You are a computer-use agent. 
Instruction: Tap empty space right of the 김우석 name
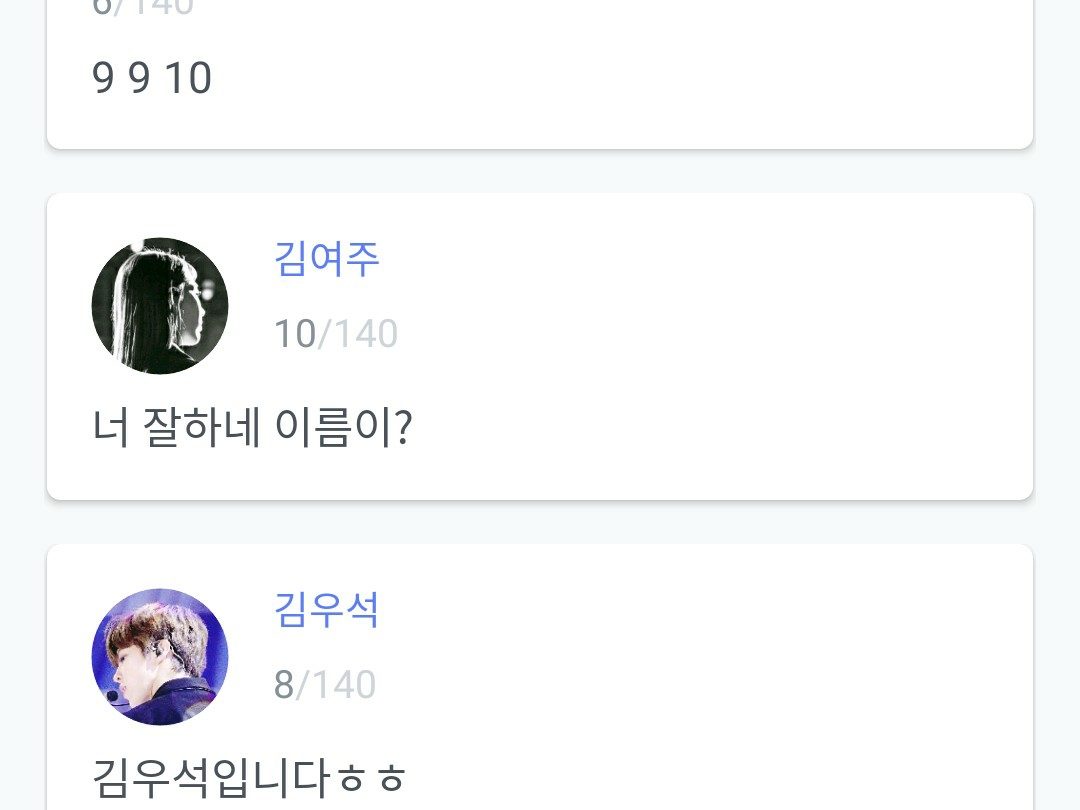[700, 610]
